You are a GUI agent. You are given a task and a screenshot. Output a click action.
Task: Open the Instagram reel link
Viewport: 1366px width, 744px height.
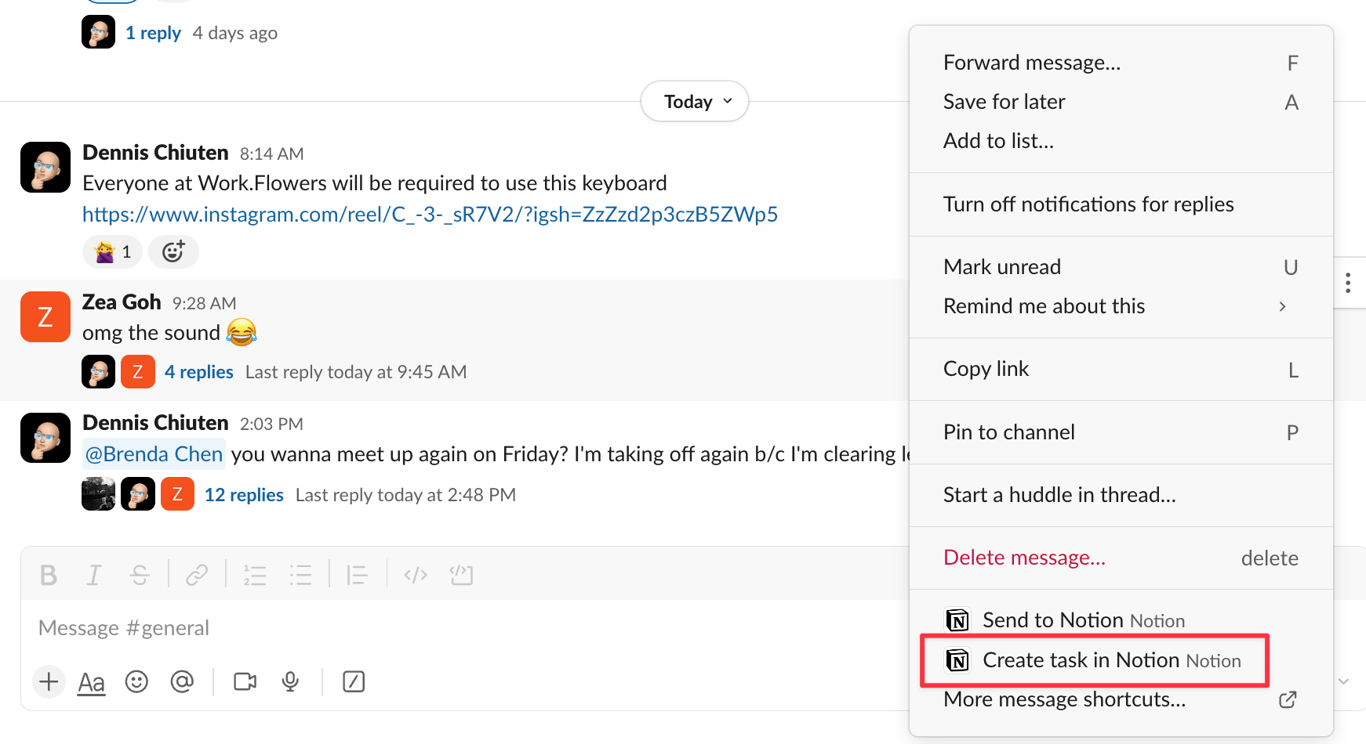(430, 214)
